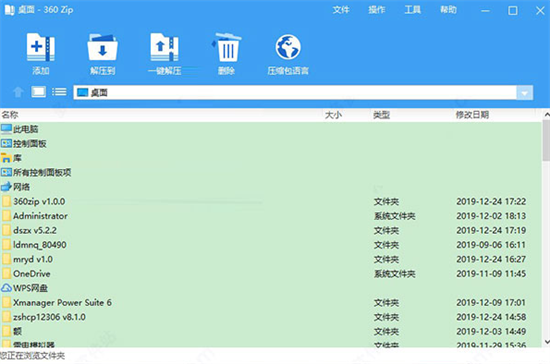Viewport: 550px width, 364px height.
Task: Sort files by 类型 column header
Action: tap(382, 115)
